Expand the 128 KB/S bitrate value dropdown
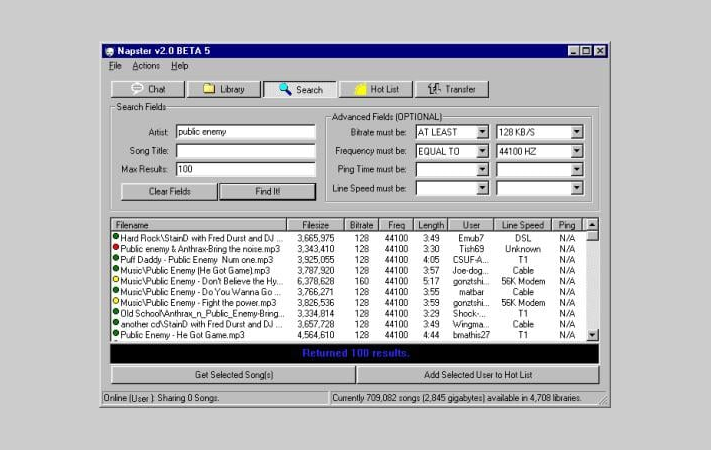 (x=576, y=132)
